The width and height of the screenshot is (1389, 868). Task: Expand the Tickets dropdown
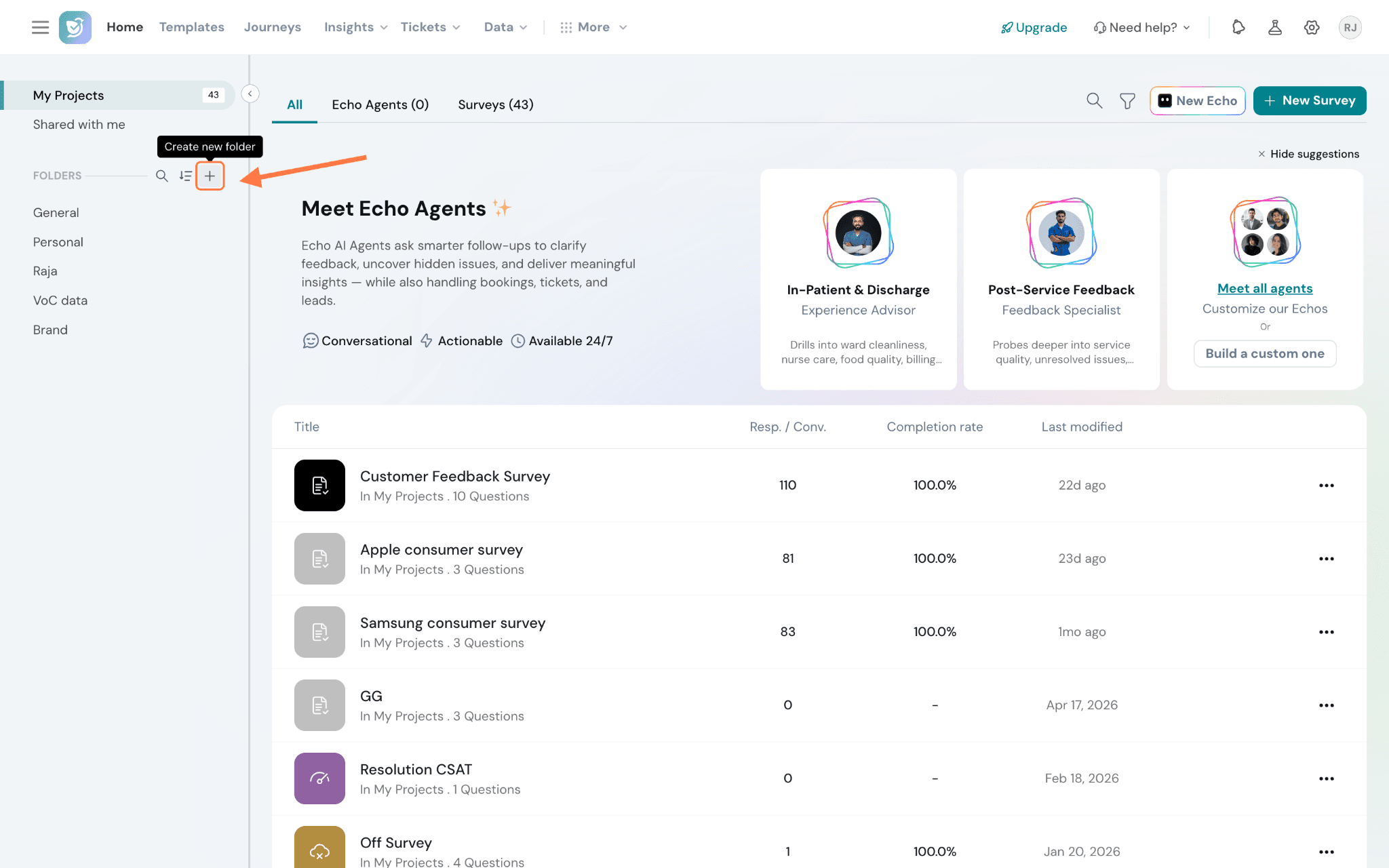click(x=430, y=27)
